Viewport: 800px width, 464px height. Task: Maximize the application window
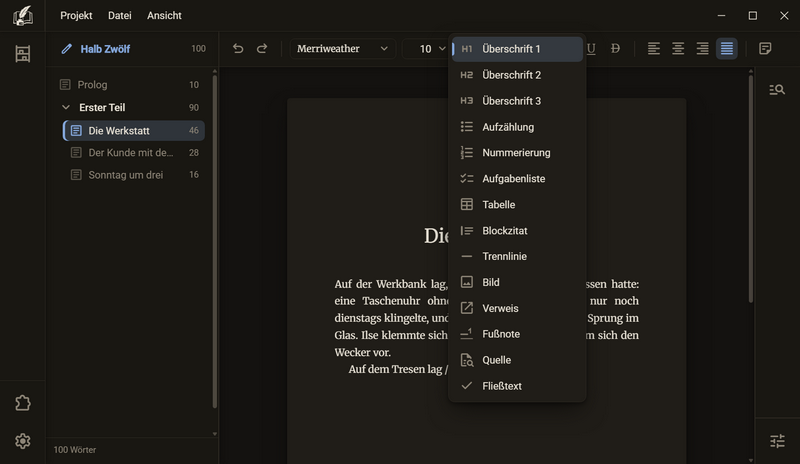753,16
